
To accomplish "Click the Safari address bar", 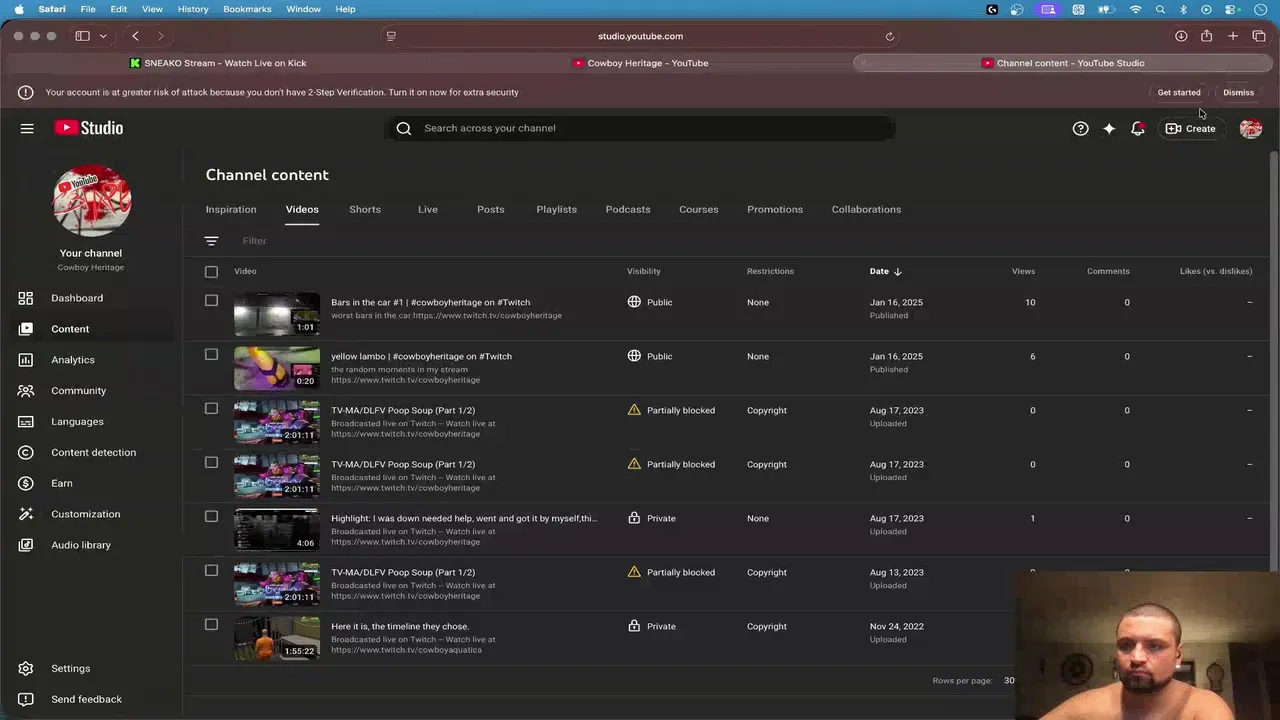I will point(640,36).
